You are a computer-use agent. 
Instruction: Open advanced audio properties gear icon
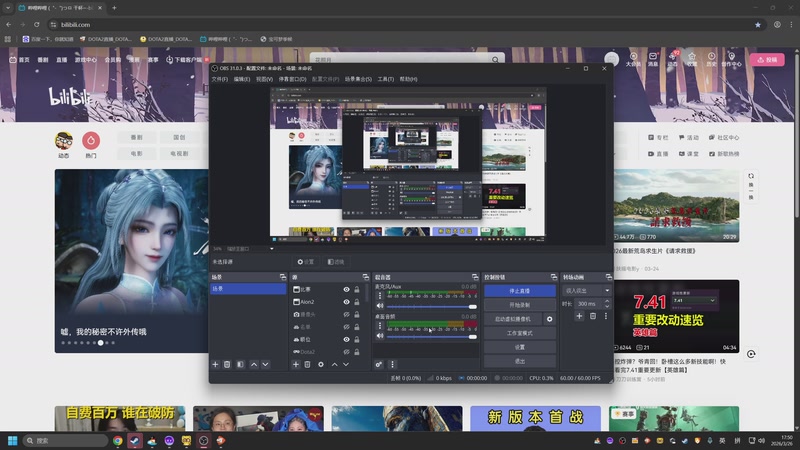(x=379, y=364)
